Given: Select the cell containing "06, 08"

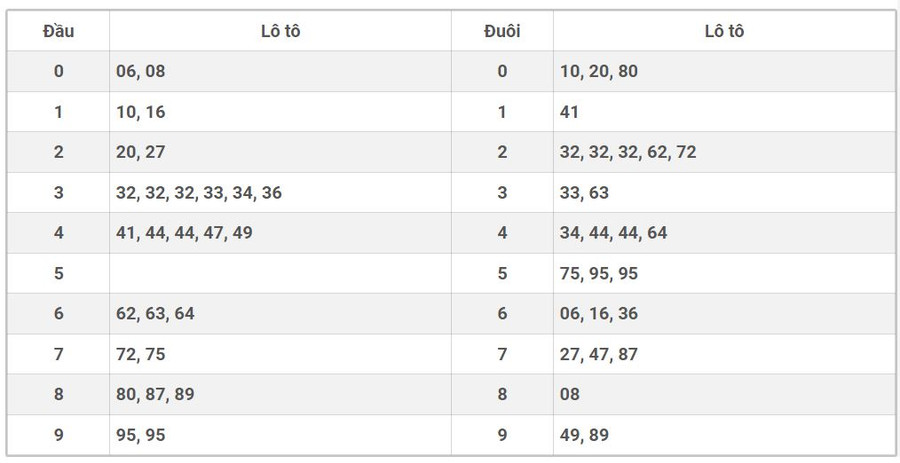Looking at the screenshot, I should [x=141, y=71].
